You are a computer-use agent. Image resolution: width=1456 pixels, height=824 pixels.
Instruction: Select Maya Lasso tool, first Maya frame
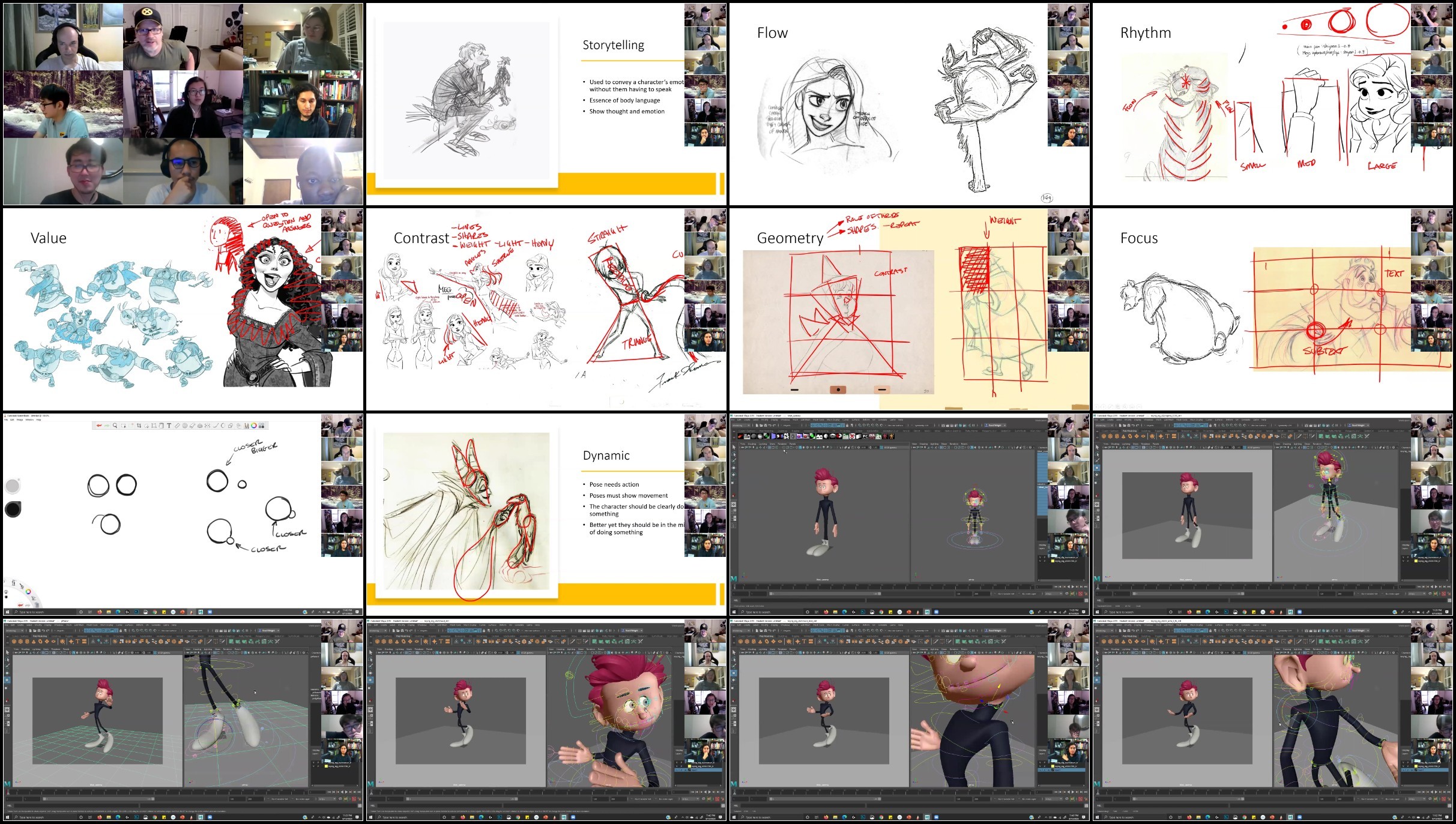734,454
